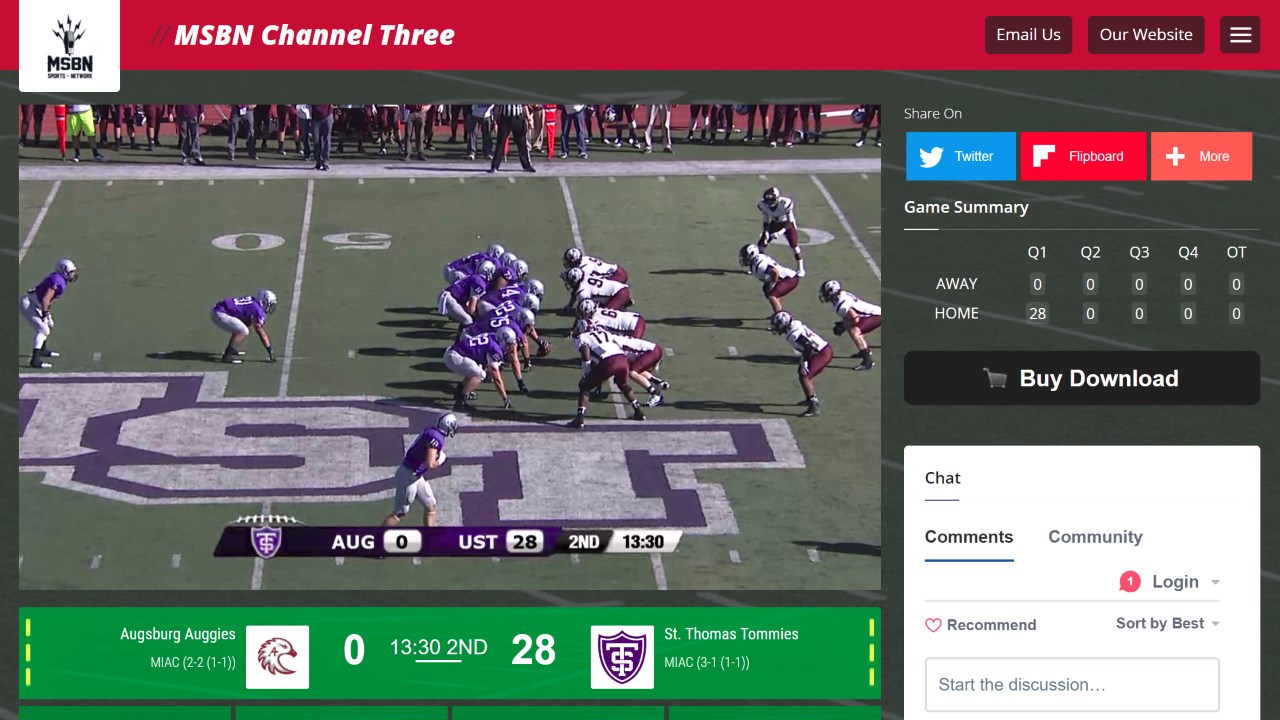The image size is (1280, 720).
Task: Click the AWAY row label
Action: tap(957, 284)
